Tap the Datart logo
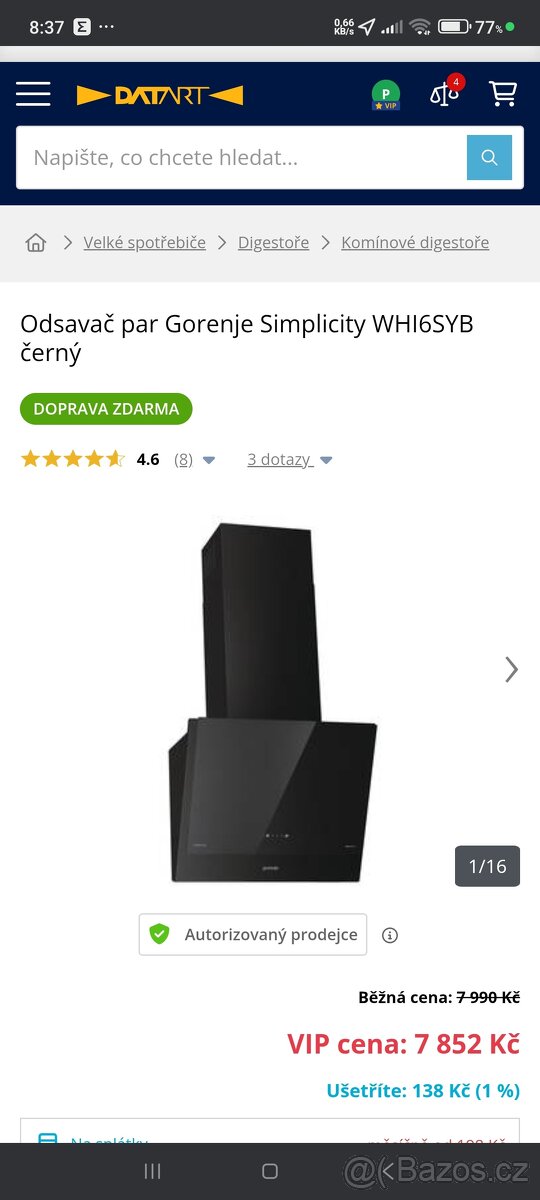The image size is (540, 1200). (160, 95)
